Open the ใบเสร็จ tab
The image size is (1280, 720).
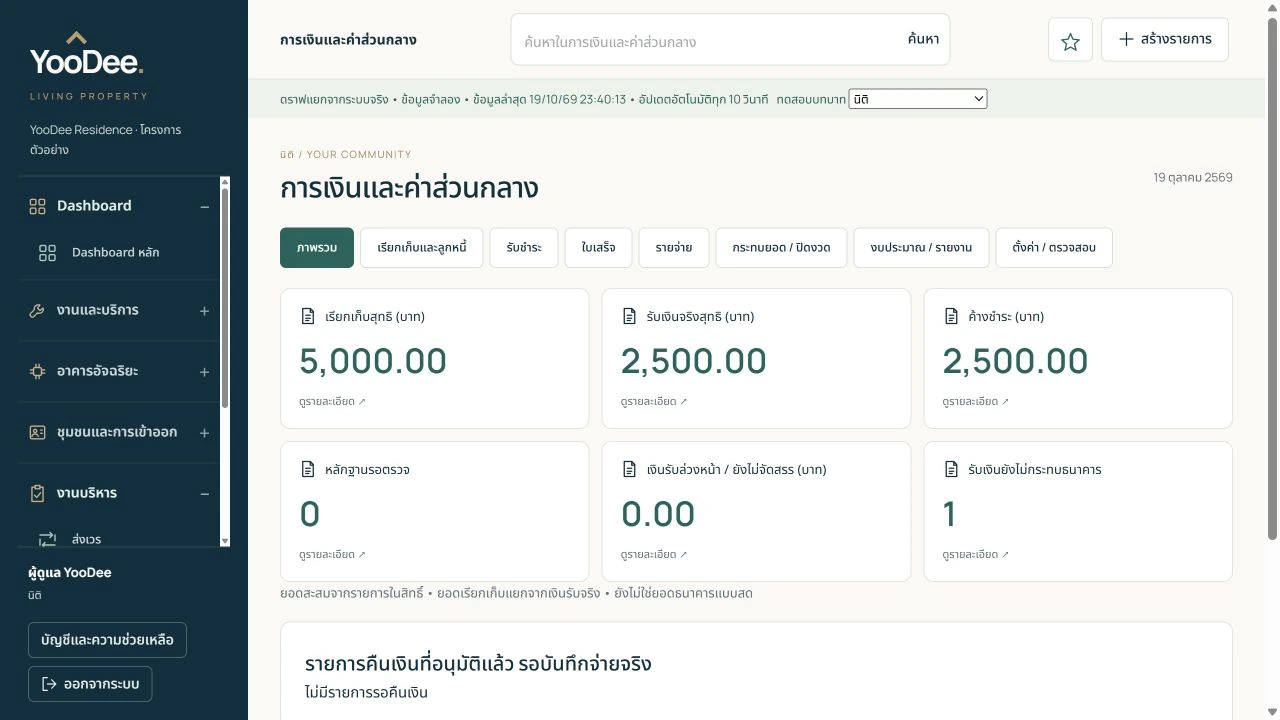pyautogui.click(x=598, y=248)
